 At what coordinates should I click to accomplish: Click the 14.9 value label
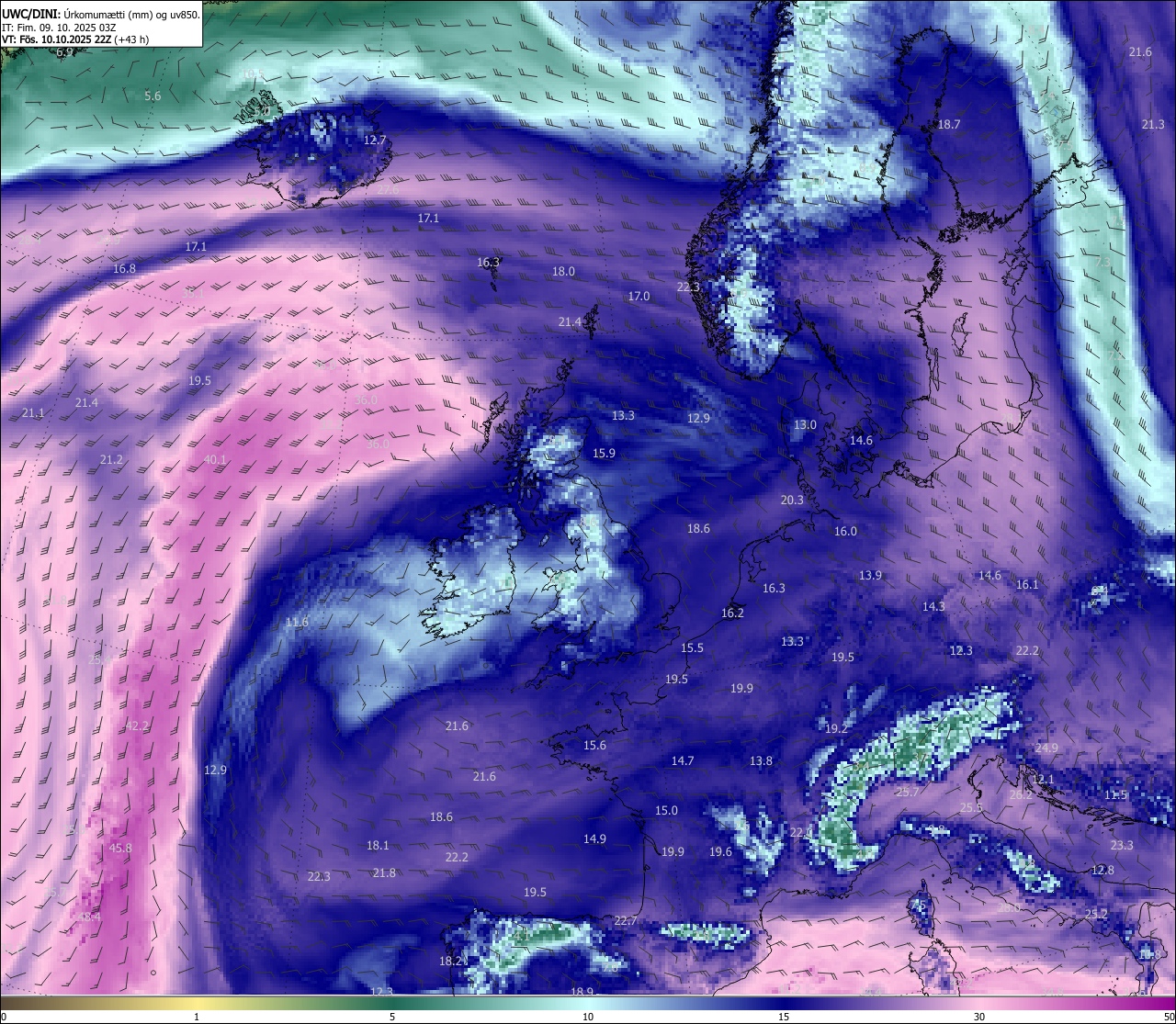click(594, 839)
